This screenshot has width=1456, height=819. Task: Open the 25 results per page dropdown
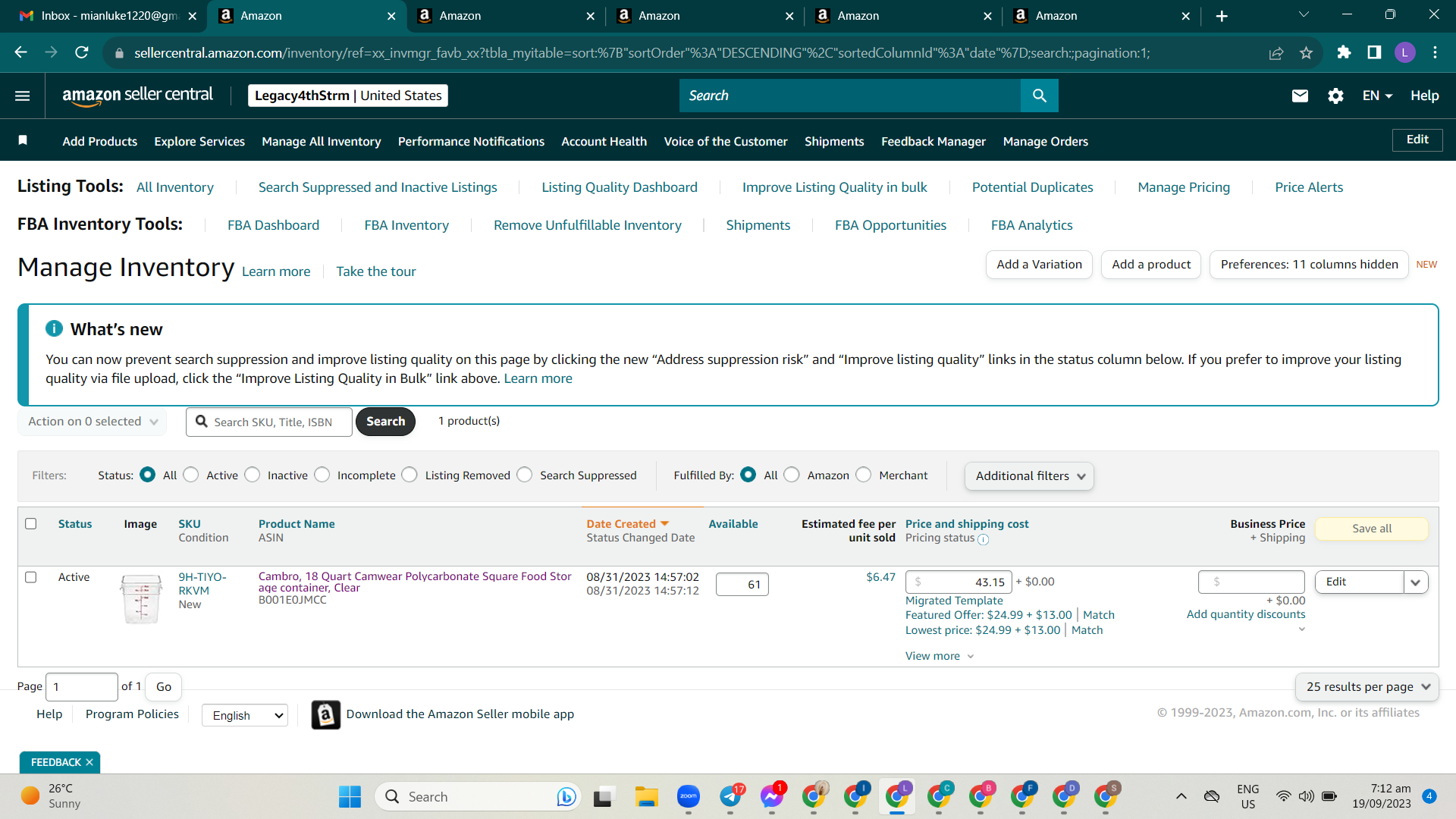point(1367,687)
